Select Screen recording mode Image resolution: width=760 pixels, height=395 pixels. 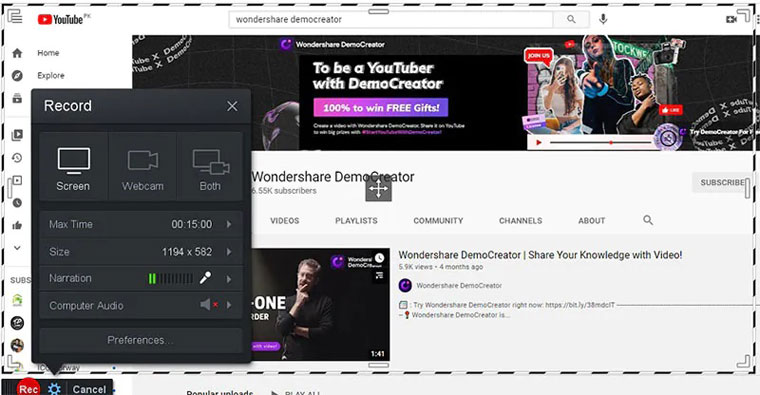(73, 167)
